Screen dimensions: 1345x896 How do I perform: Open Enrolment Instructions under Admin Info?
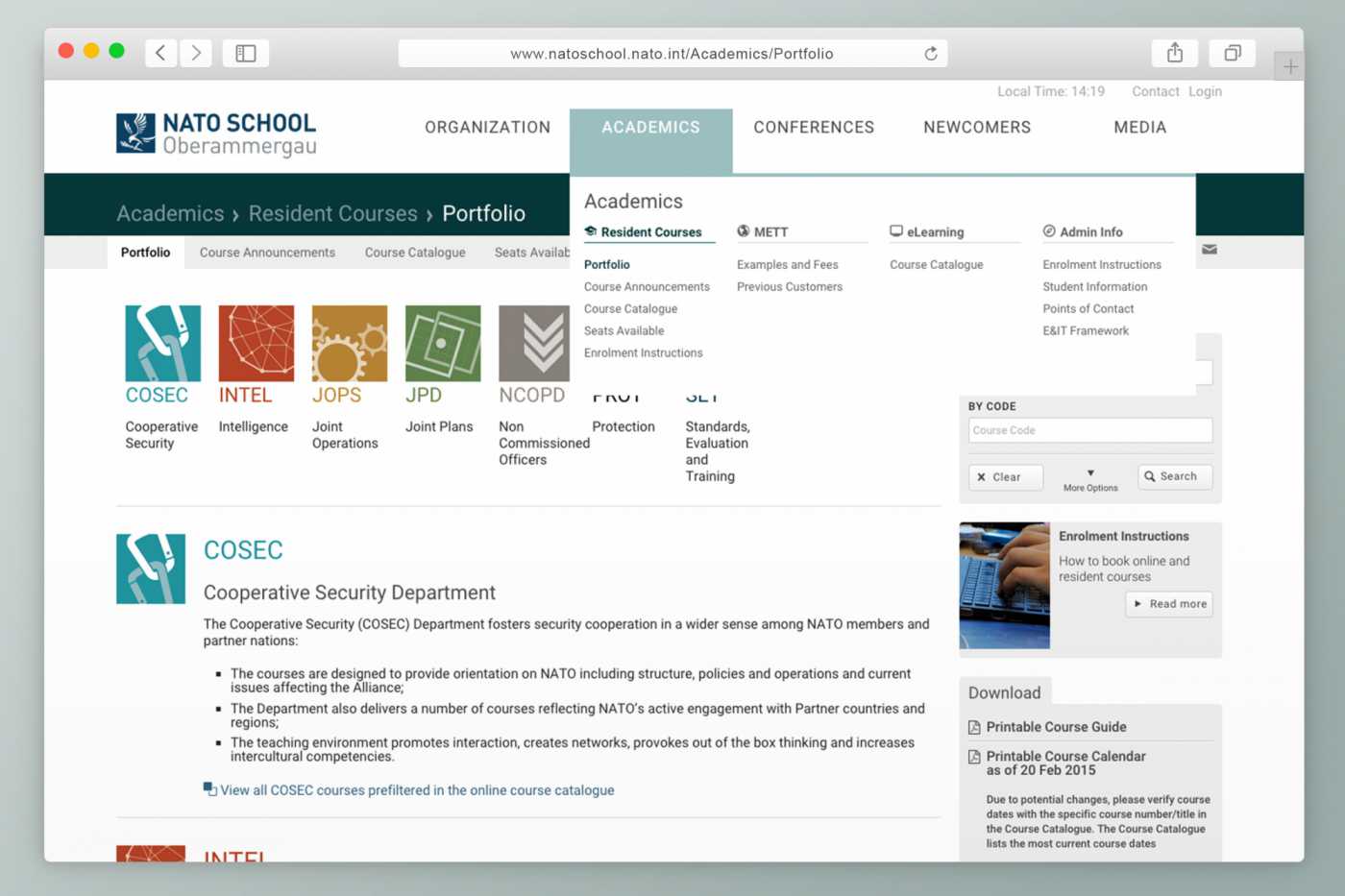(1102, 265)
